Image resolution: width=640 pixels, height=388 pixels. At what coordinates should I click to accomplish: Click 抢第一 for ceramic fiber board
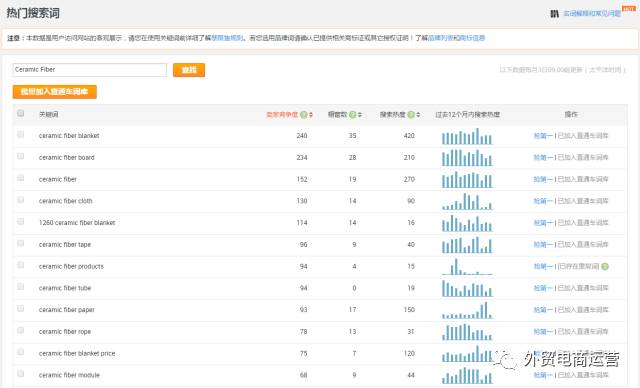[x=543, y=157]
